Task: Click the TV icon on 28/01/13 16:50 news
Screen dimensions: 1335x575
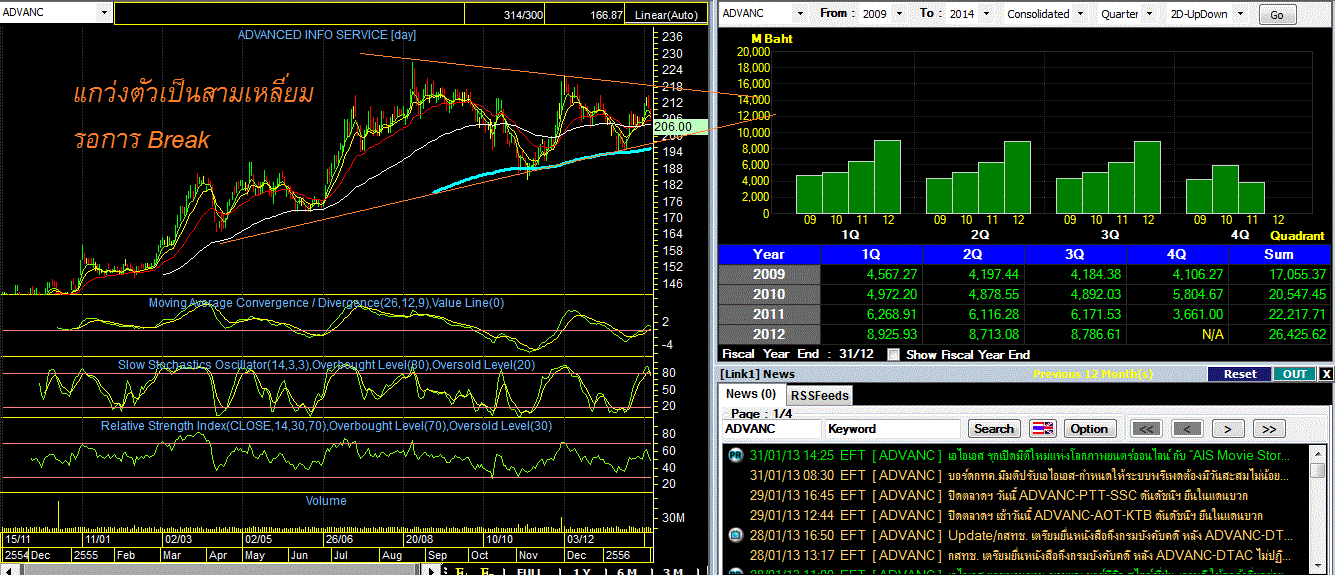Action: (735, 535)
